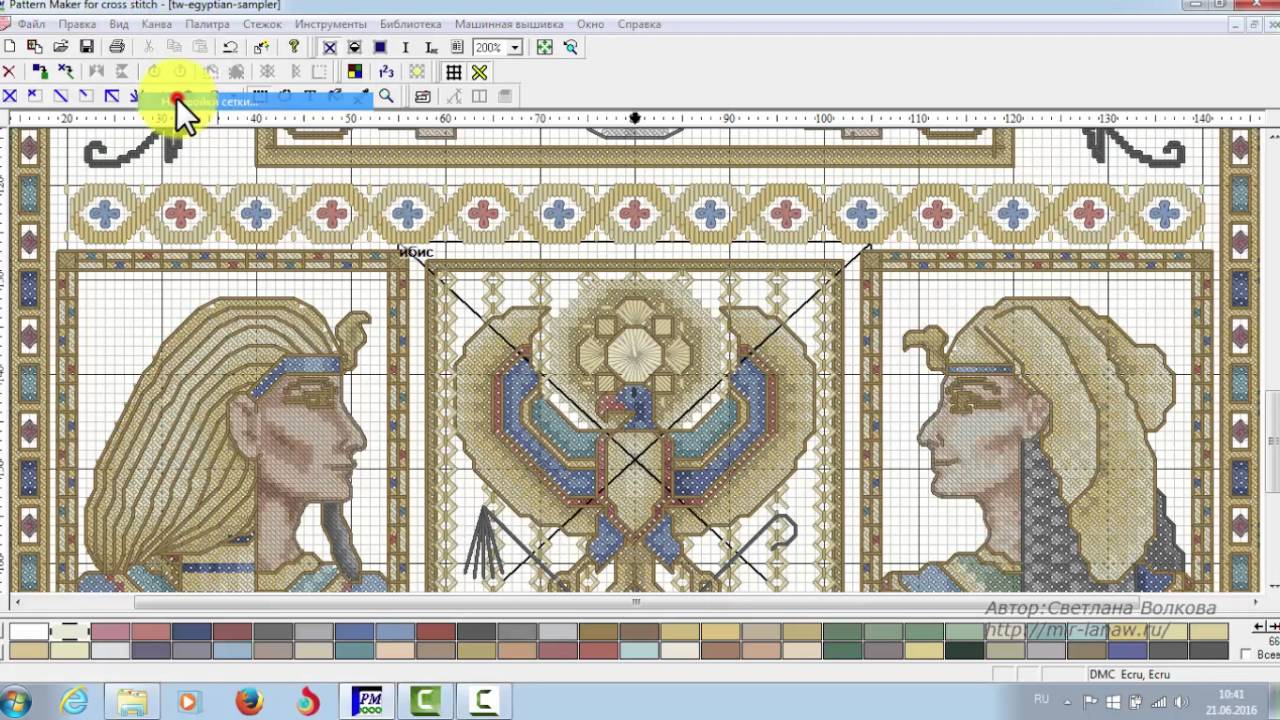Open the Палитра menu
This screenshot has width=1280, height=720.
pos(207,24)
